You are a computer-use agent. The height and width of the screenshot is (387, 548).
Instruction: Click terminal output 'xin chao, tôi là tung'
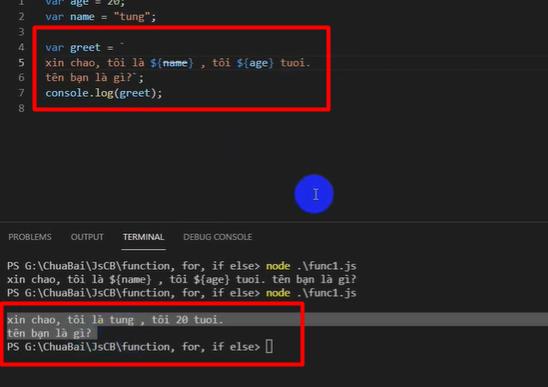(x=70, y=320)
